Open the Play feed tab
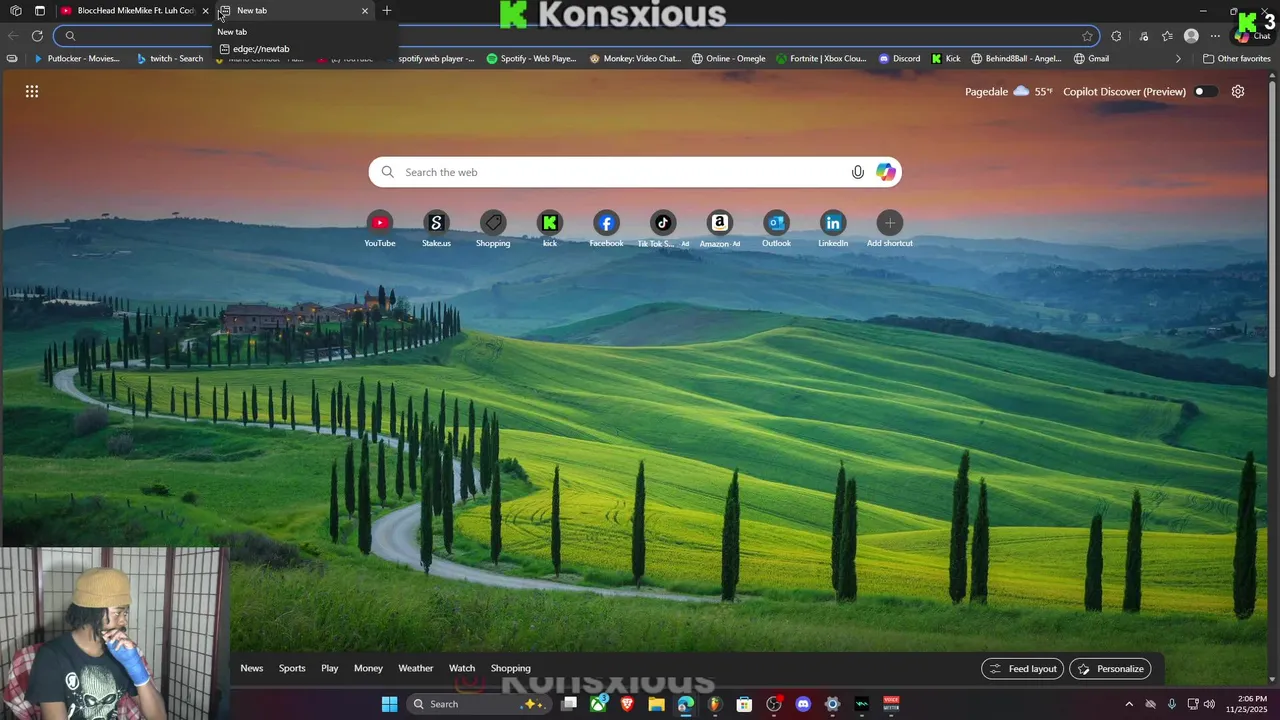Viewport: 1280px width, 720px height. [330, 668]
